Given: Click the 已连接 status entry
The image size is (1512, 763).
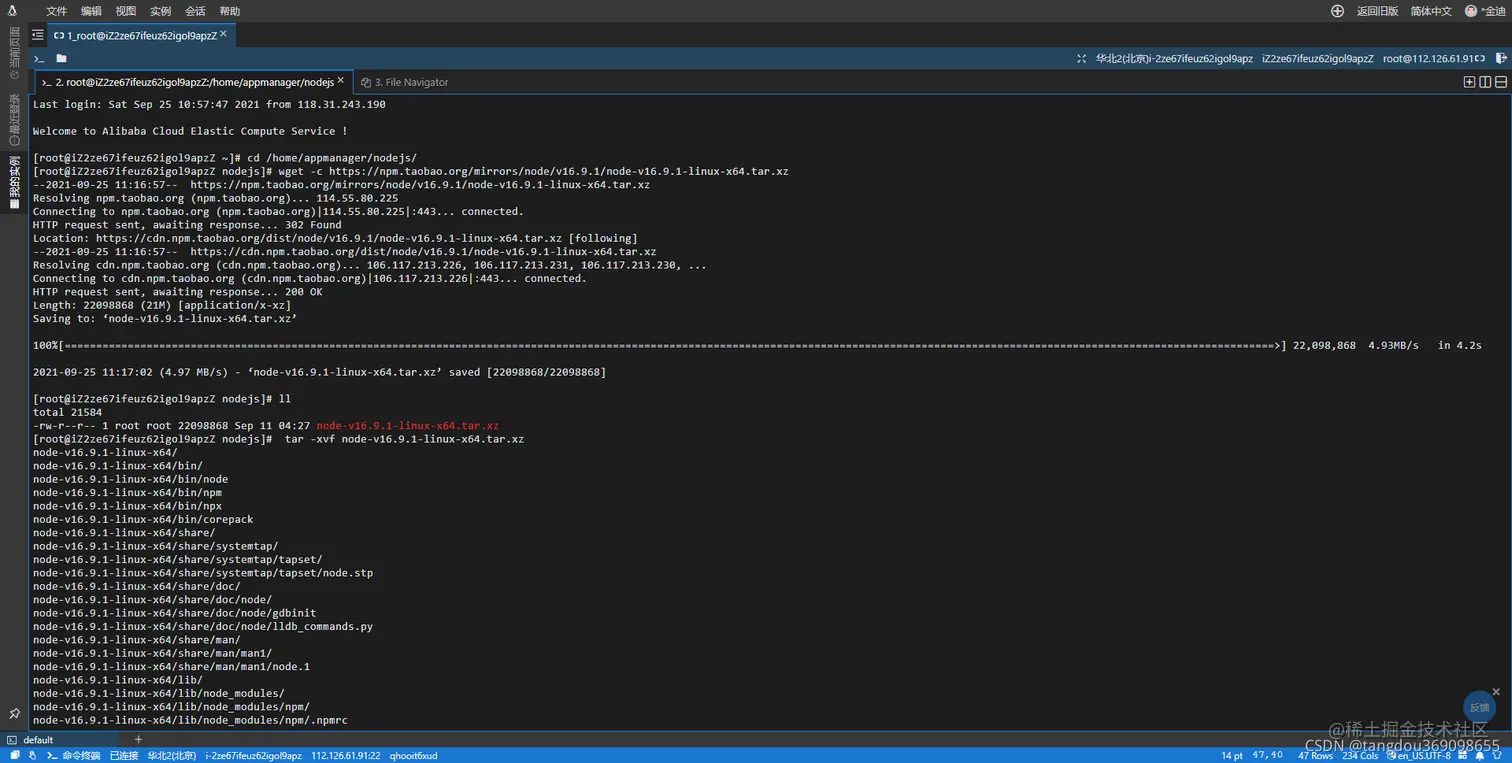Looking at the screenshot, I should click(124, 755).
